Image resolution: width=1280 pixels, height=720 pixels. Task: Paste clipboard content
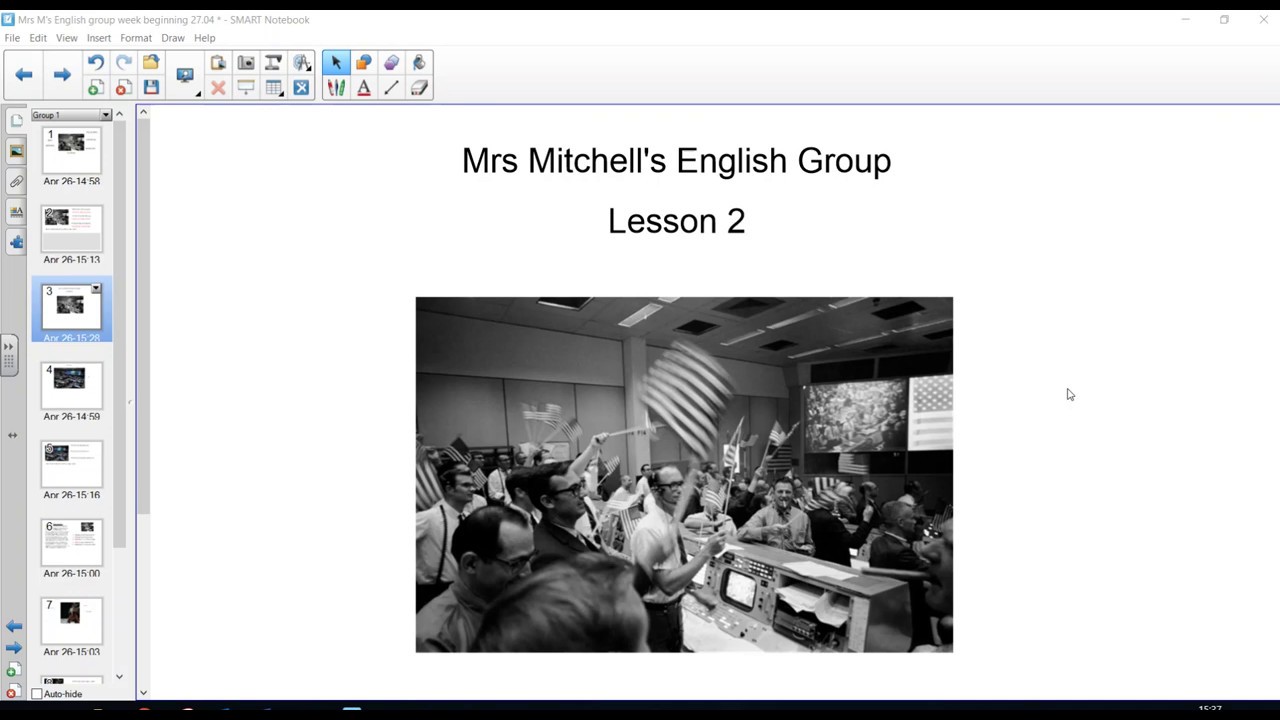[x=218, y=63]
